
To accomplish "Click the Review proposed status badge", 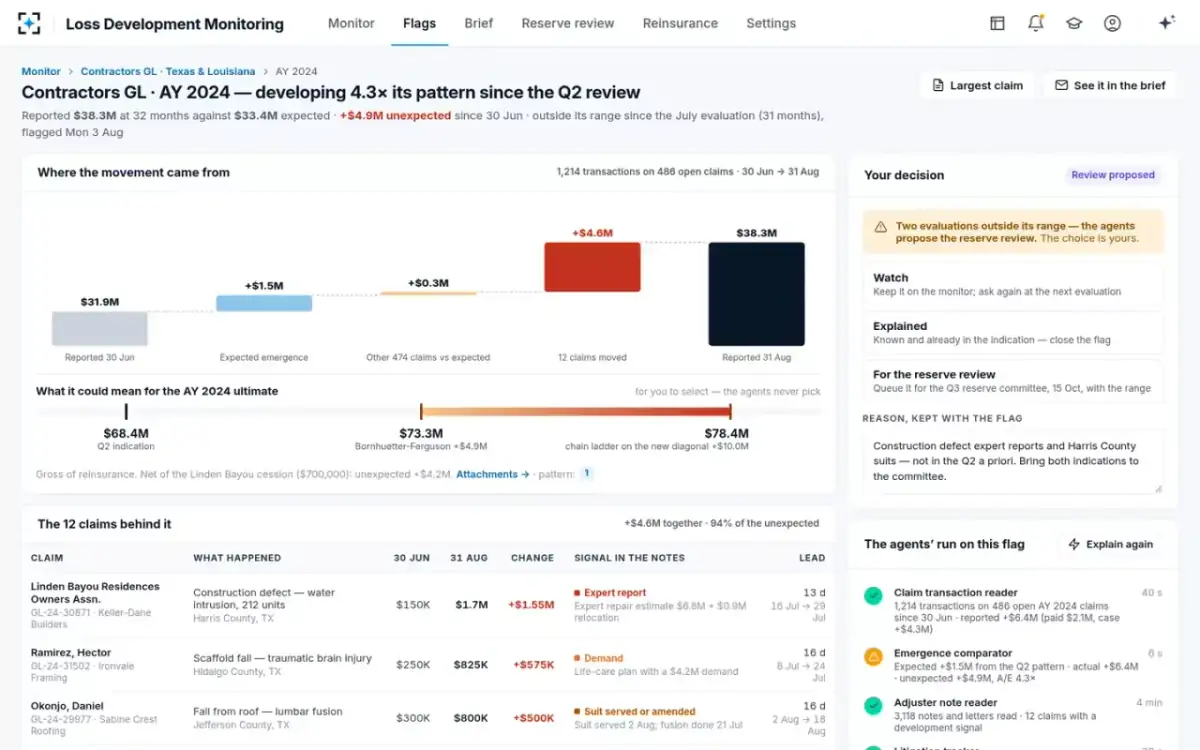I will point(1113,175).
